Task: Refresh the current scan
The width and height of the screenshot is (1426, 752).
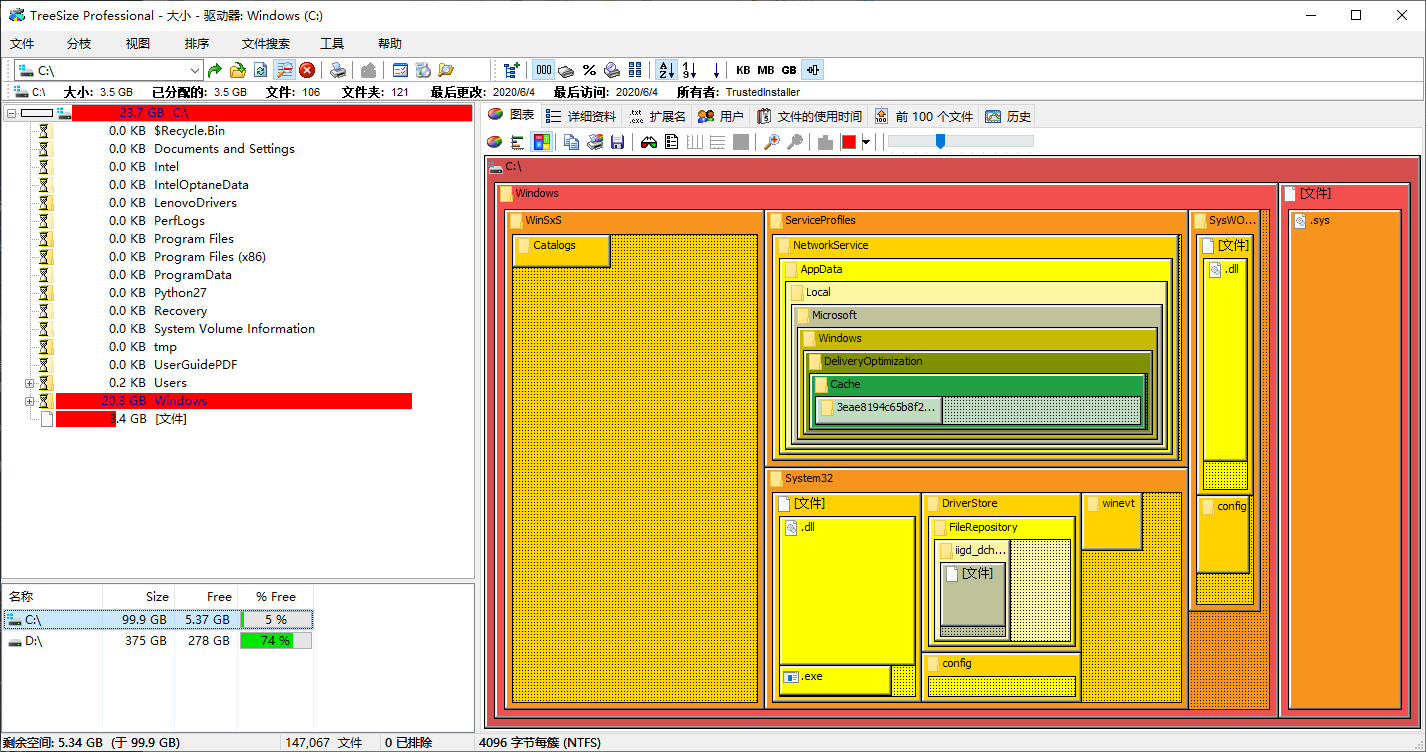Action: tap(261, 70)
